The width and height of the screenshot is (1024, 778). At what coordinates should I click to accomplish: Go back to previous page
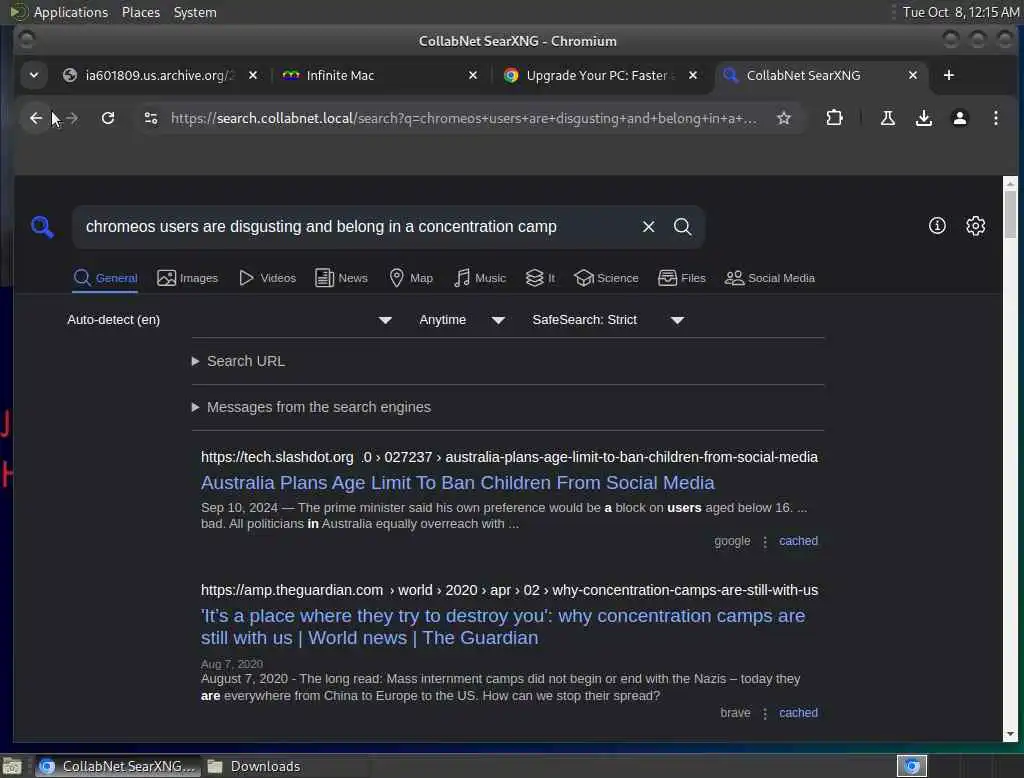(x=36, y=118)
